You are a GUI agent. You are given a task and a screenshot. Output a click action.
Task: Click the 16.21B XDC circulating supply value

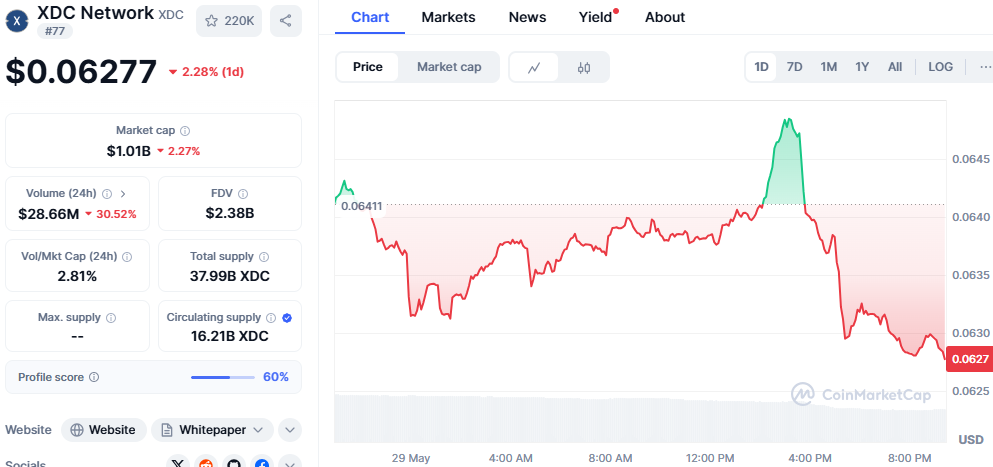click(x=230, y=336)
